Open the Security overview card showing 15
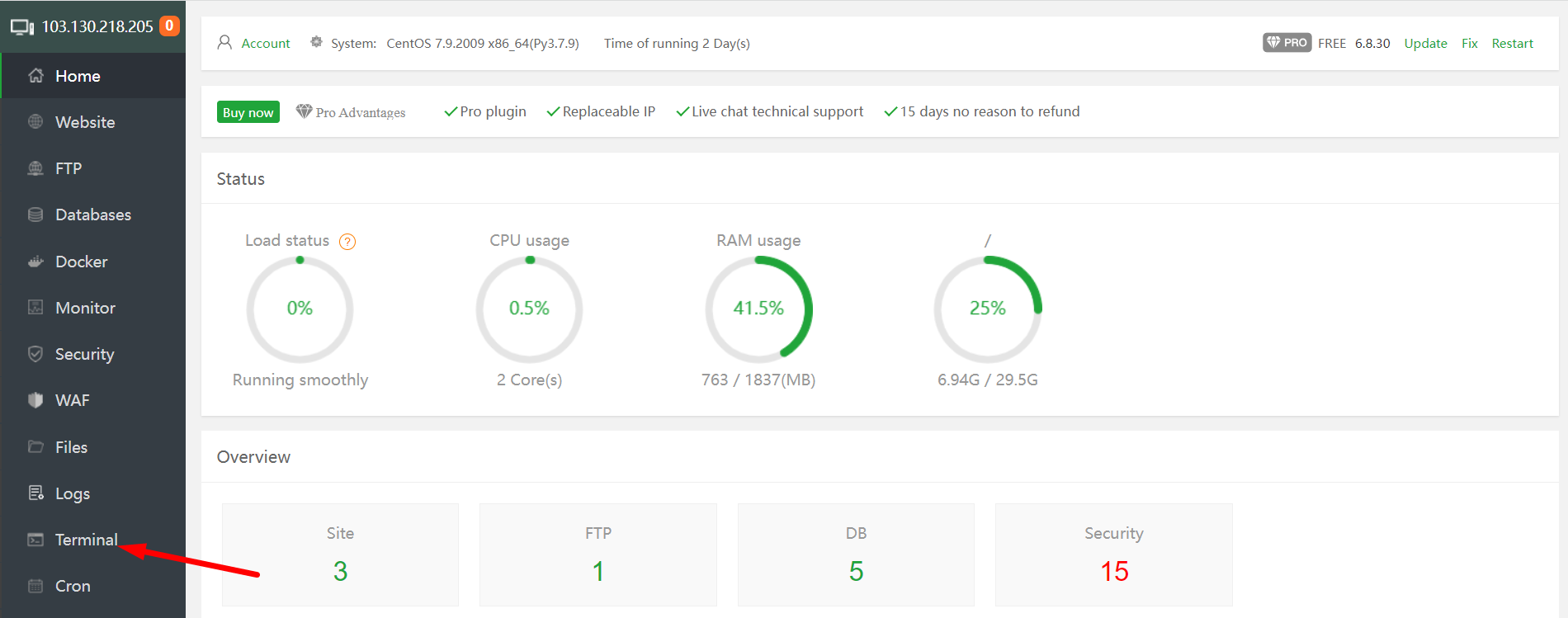Screen dimensions: 1568x618 [1113, 554]
